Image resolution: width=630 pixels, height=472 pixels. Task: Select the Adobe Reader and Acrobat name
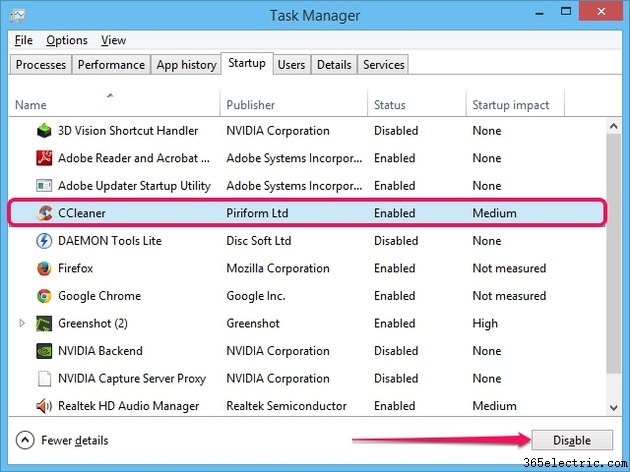point(134,158)
